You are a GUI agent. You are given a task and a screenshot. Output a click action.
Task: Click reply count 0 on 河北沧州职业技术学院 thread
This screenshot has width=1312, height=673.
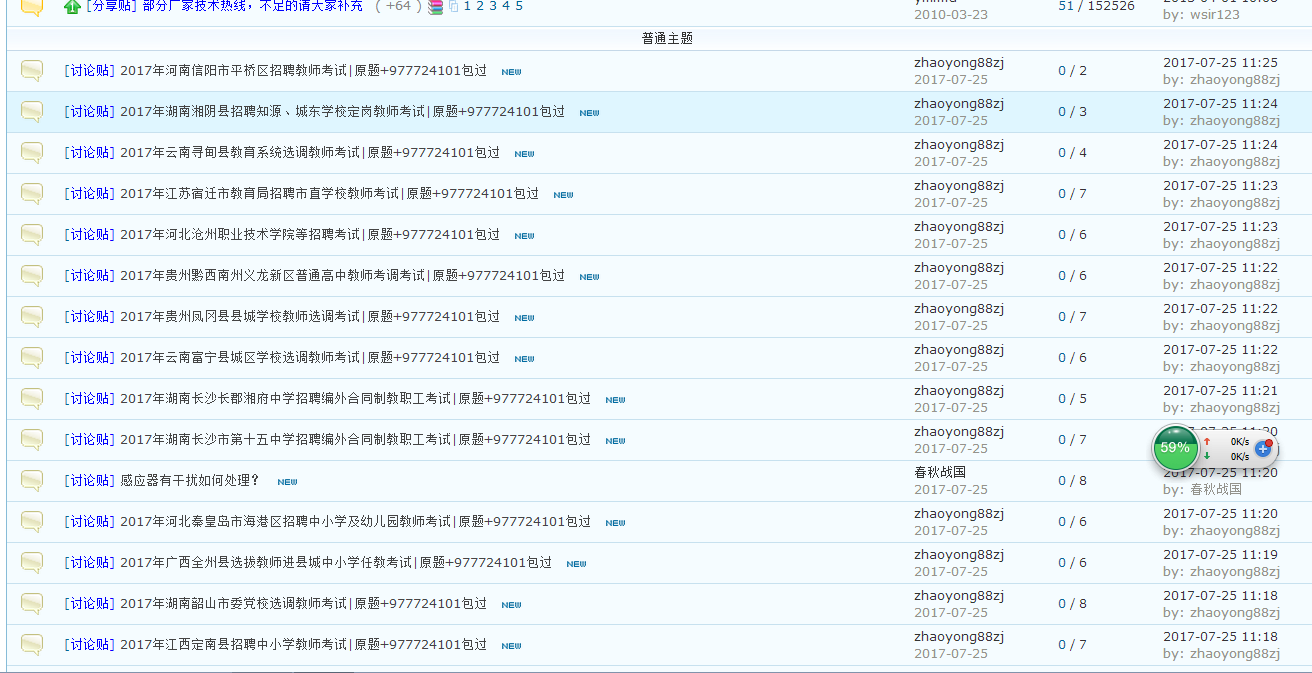[x=1062, y=235]
